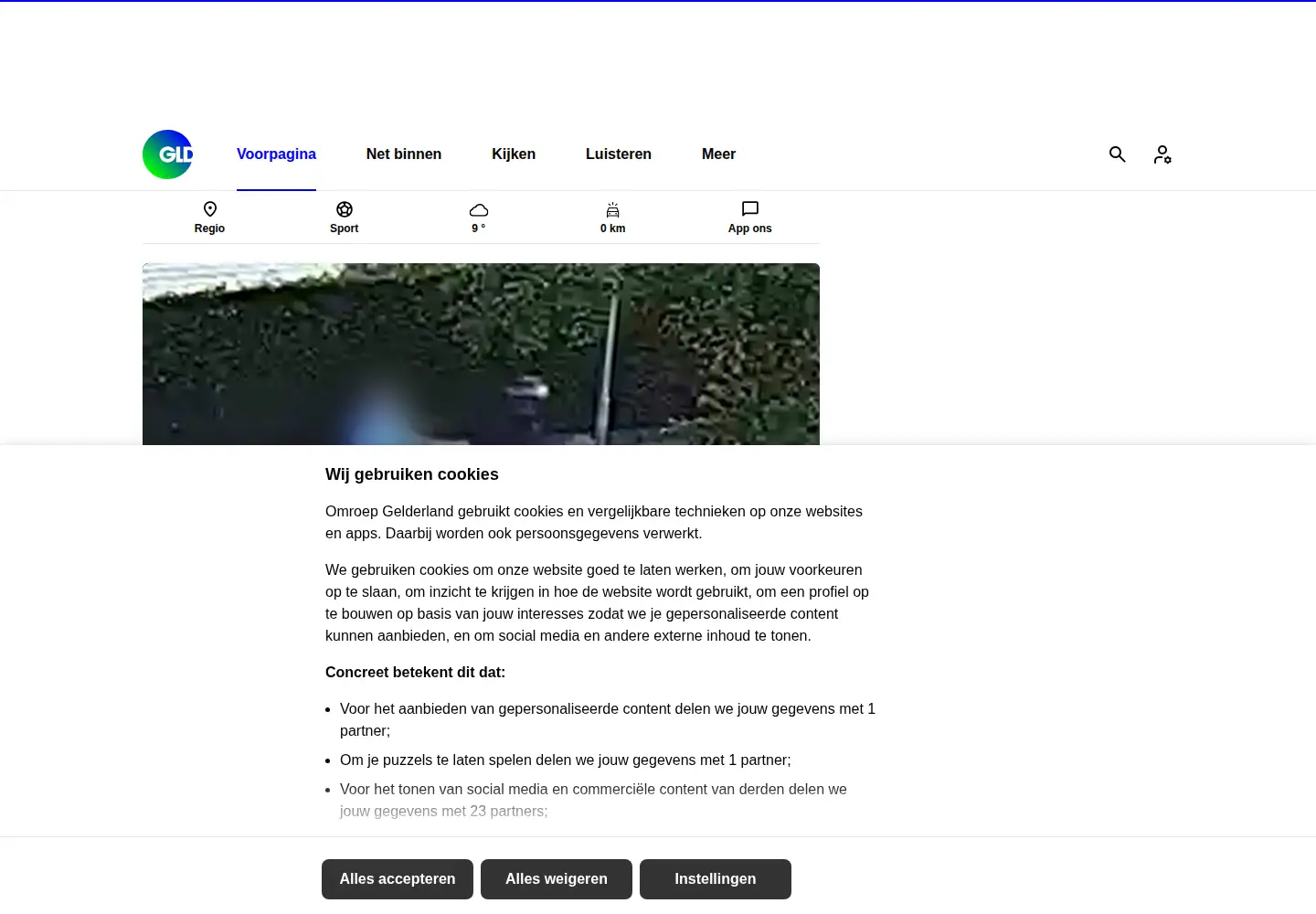Open cookie Instellingen
The image size is (1316, 914).
tap(716, 879)
